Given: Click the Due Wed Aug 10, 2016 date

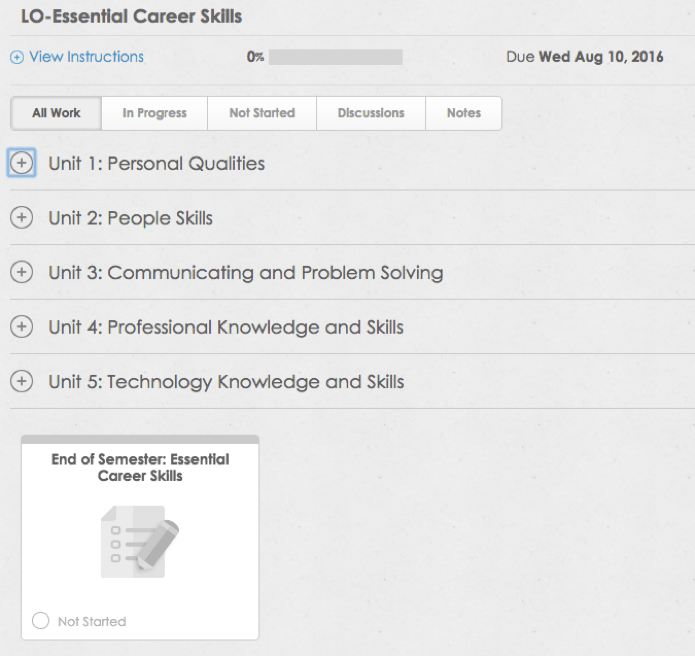Looking at the screenshot, I should tap(585, 57).
